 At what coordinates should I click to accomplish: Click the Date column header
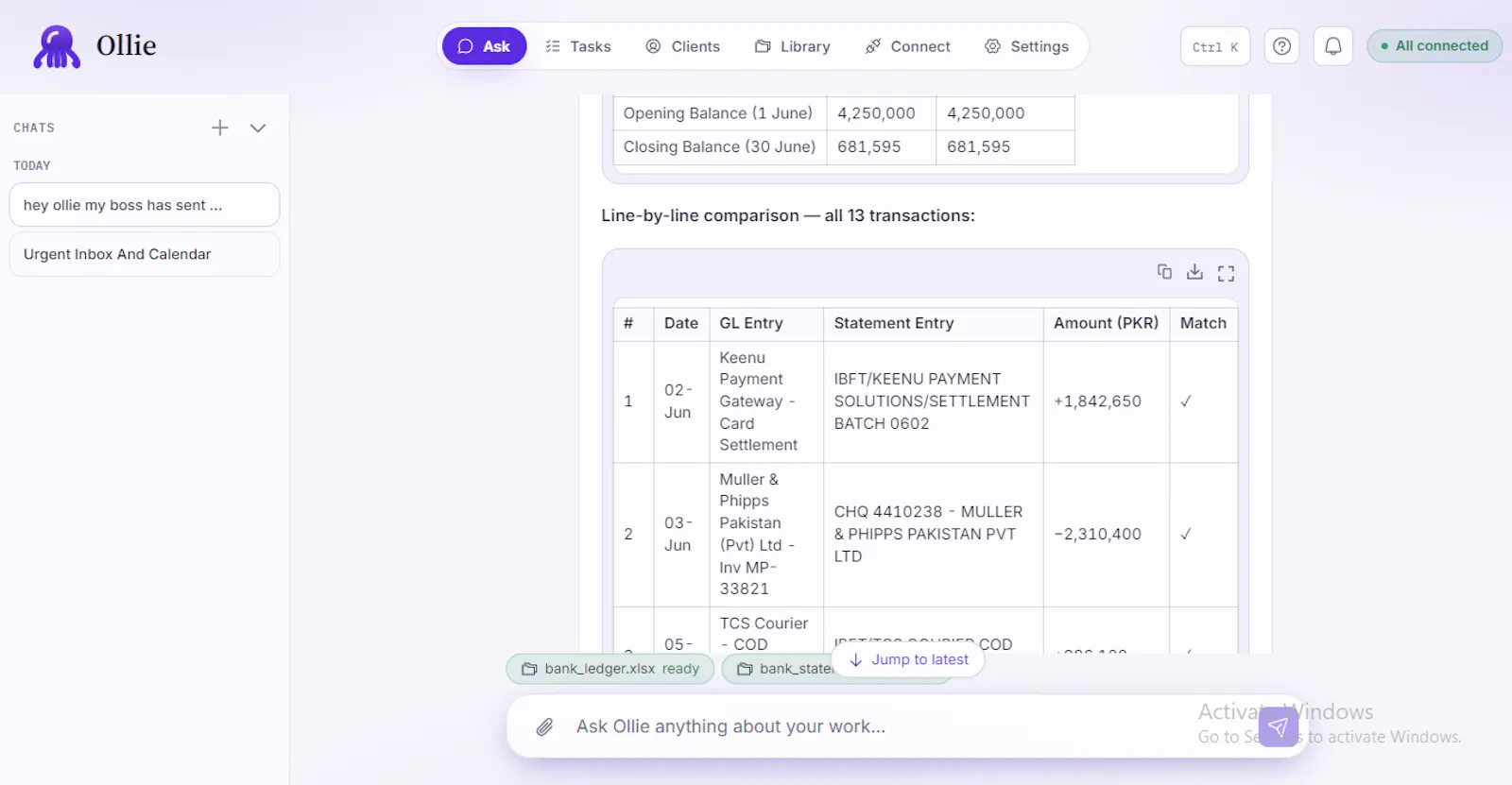681,324
